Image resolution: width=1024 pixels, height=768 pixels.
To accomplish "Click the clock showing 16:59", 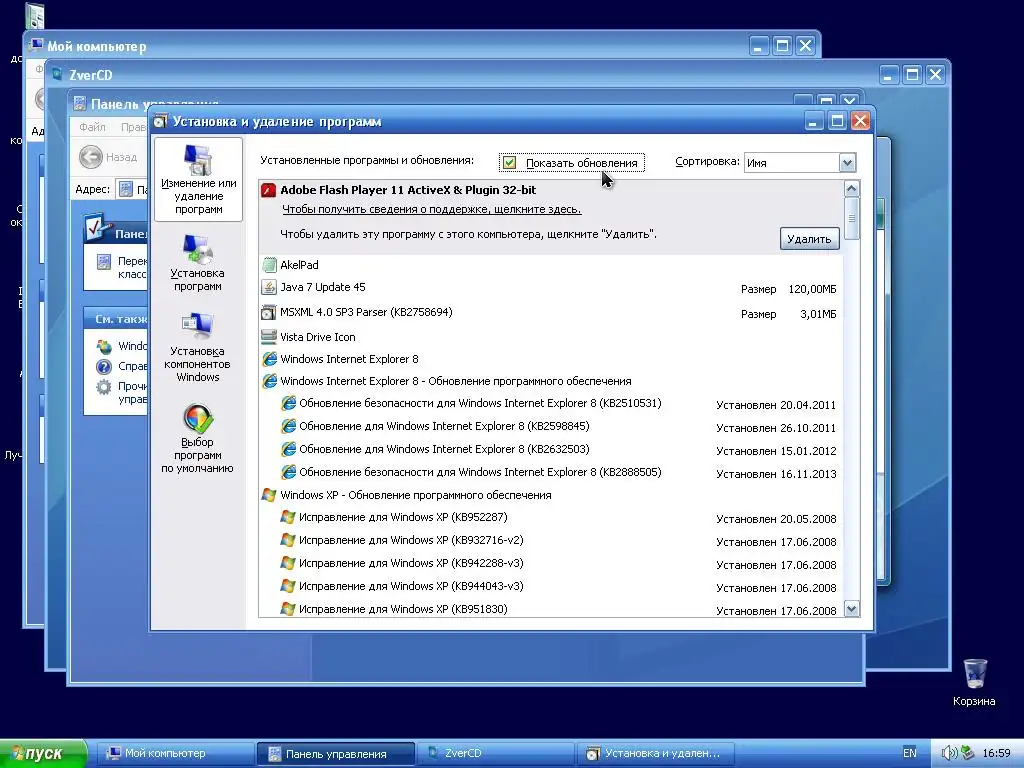I will (997, 753).
